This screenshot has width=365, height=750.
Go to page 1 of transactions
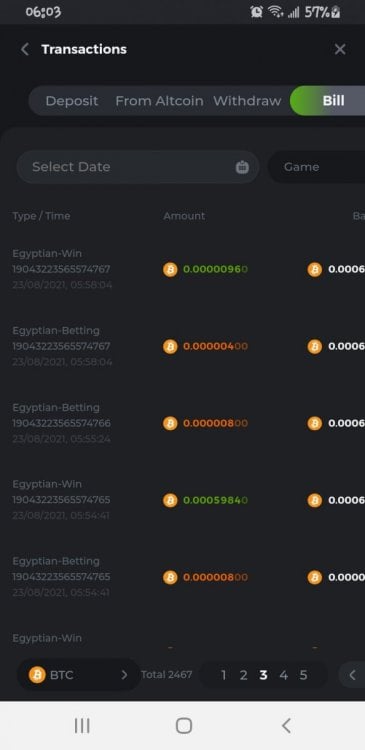click(x=223, y=675)
